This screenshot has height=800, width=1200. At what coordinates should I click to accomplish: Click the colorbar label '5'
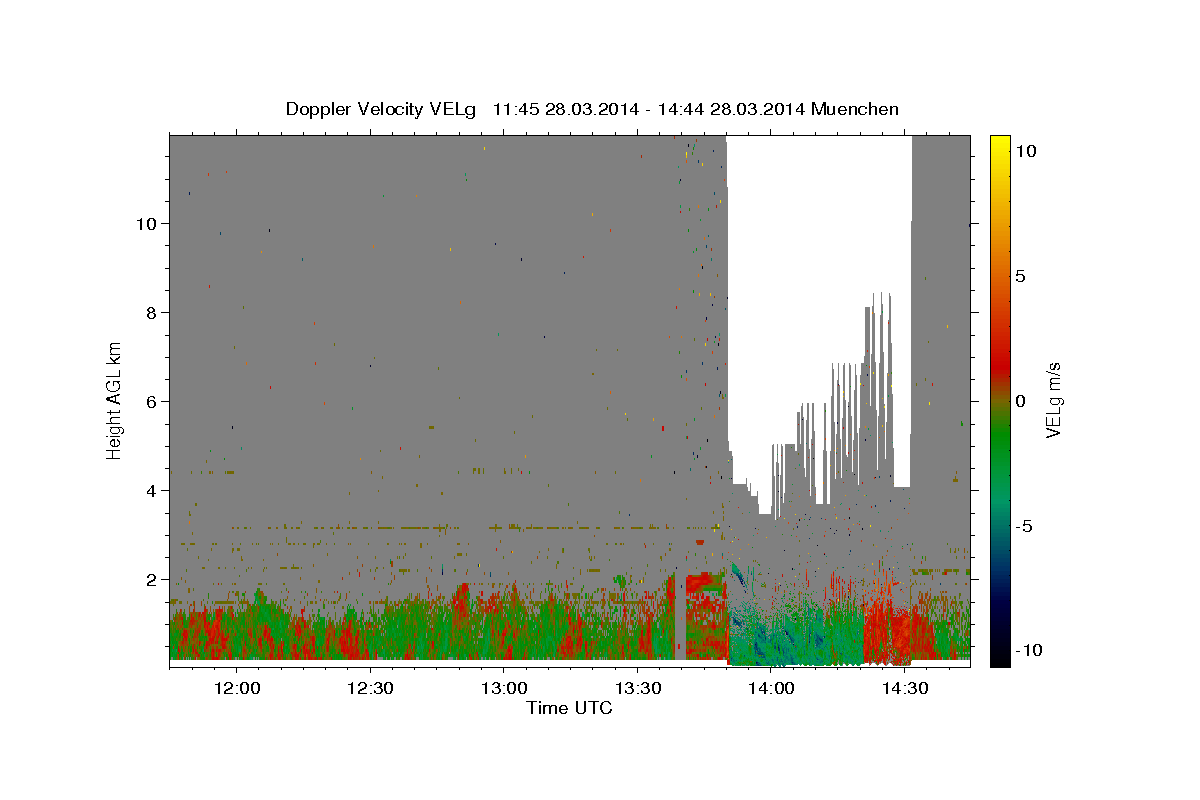point(1020,276)
